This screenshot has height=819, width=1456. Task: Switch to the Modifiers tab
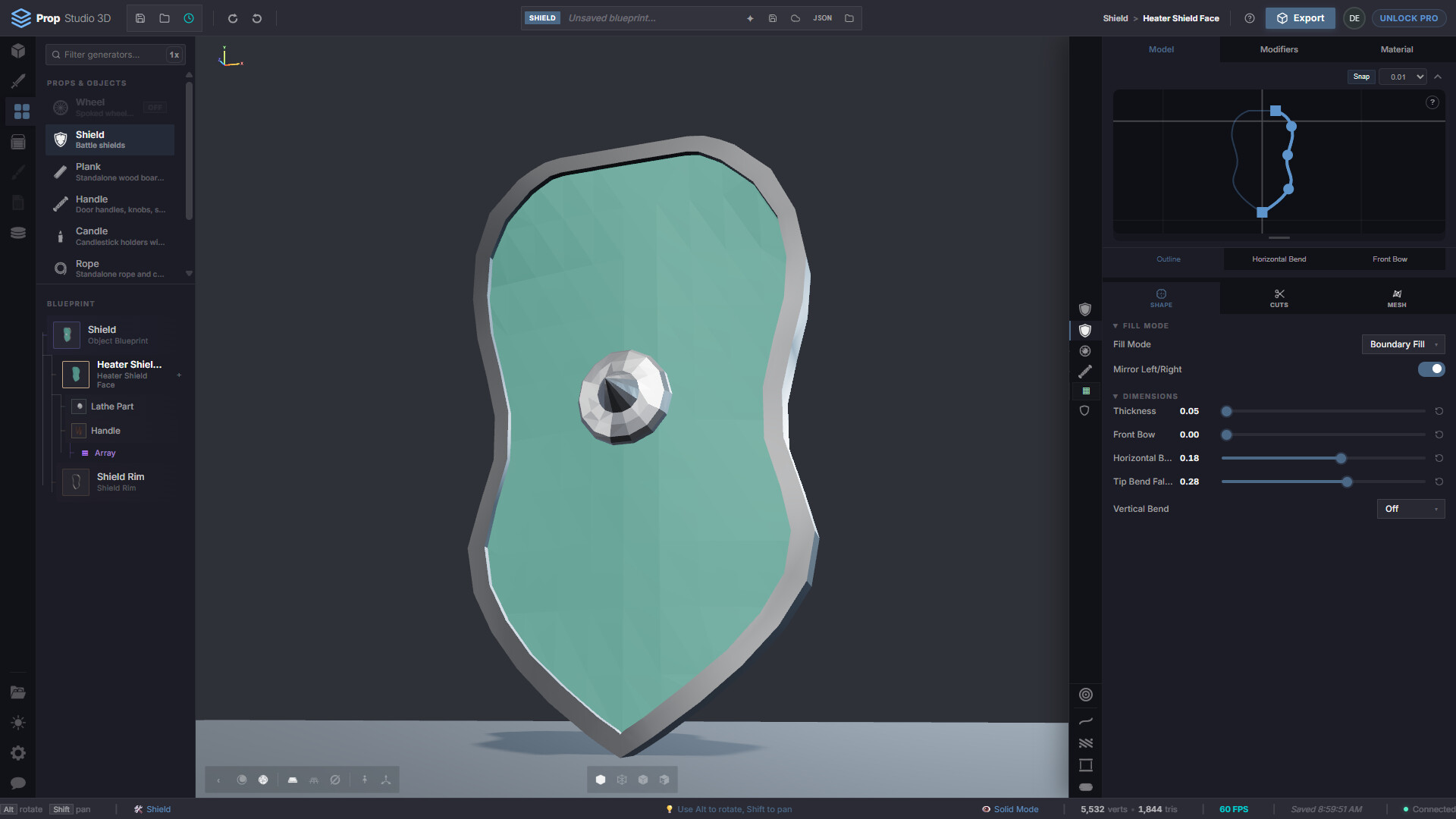pyautogui.click(x=1279, y=49)
